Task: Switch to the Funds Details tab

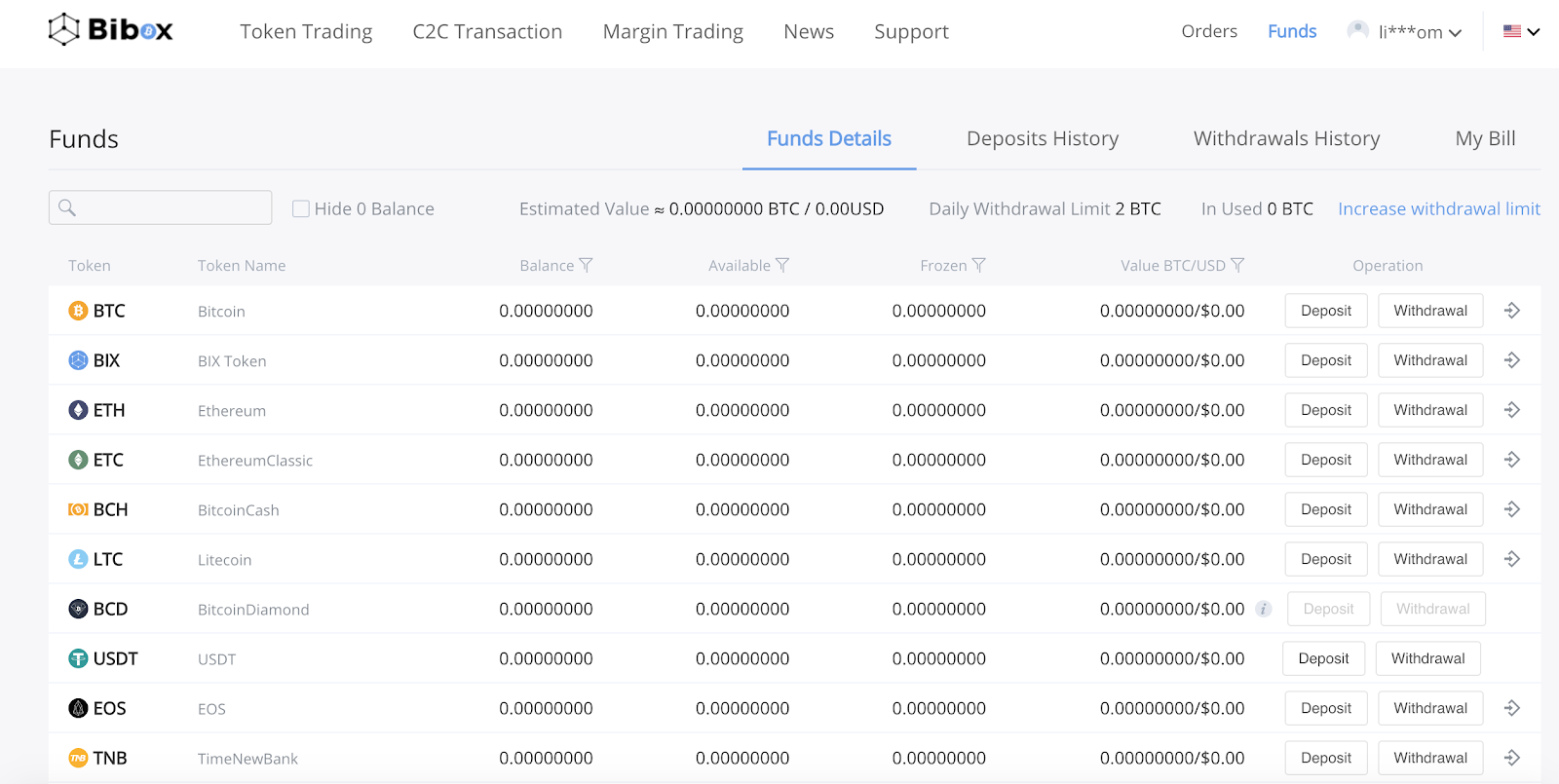Action: 829,139
